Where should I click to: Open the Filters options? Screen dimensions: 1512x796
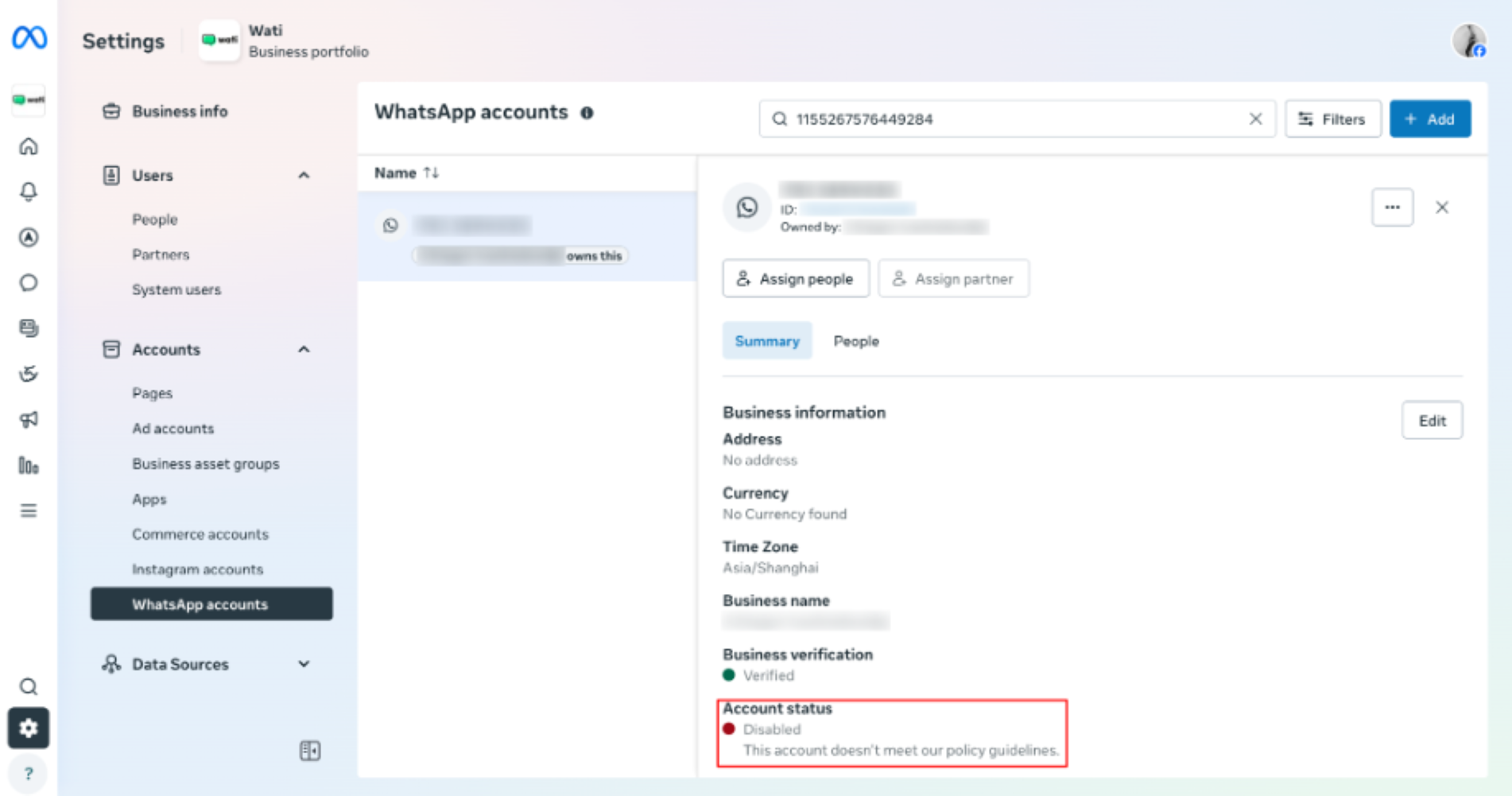click(x=1333, y=119)
